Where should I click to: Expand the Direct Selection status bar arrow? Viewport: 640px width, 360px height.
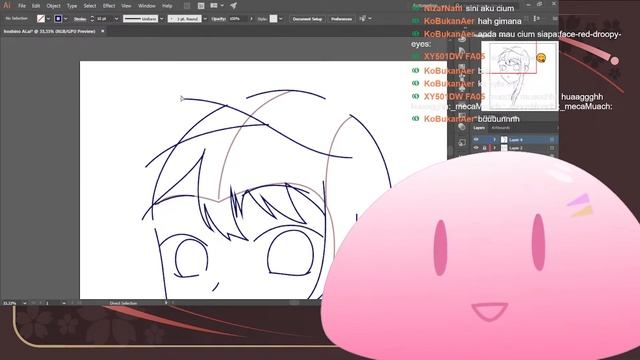tap(166, 303)
